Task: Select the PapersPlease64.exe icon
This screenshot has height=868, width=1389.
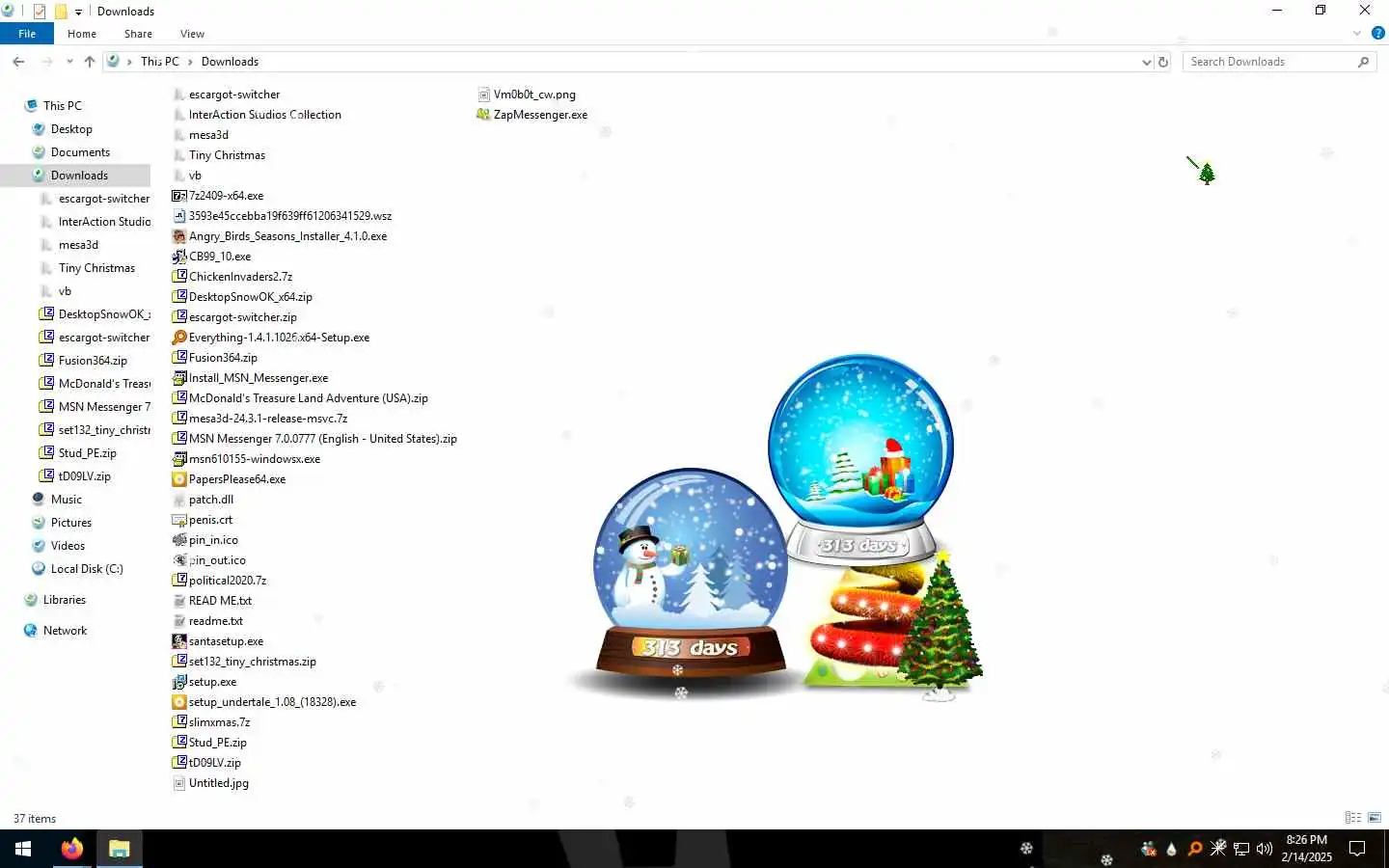Action: 178,479
